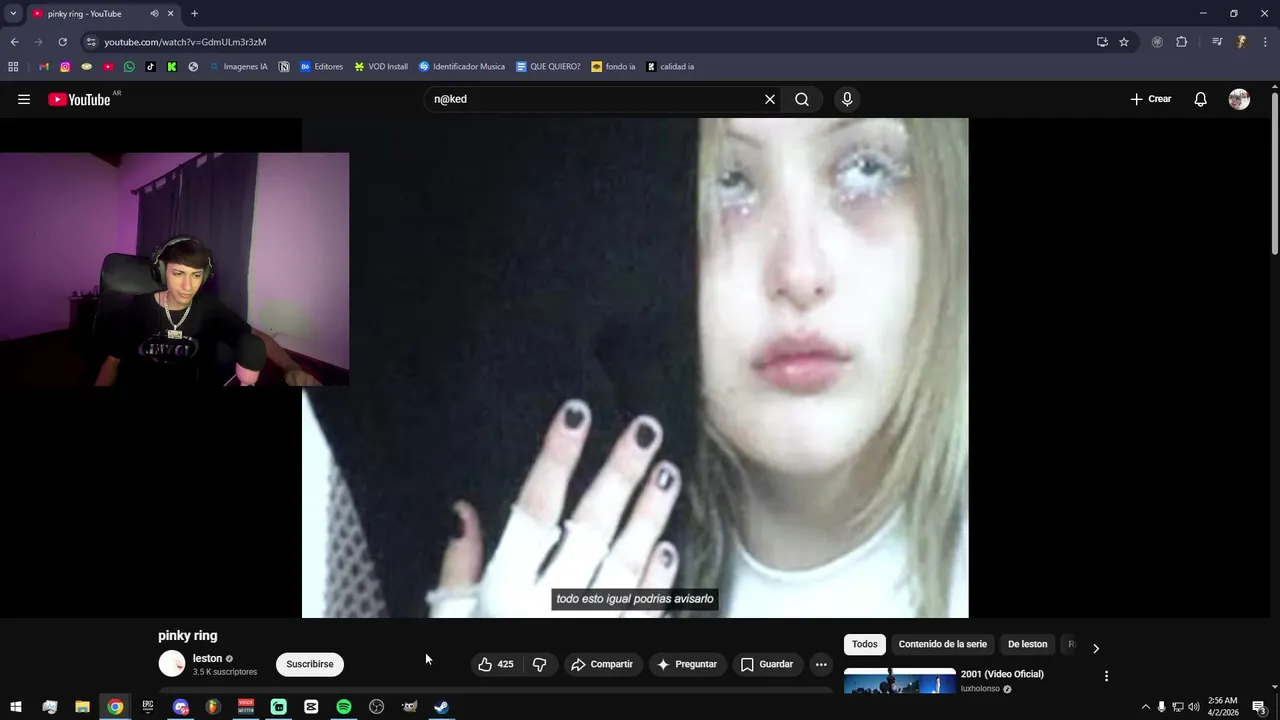Open Steam from taskbar

[441, 707]
